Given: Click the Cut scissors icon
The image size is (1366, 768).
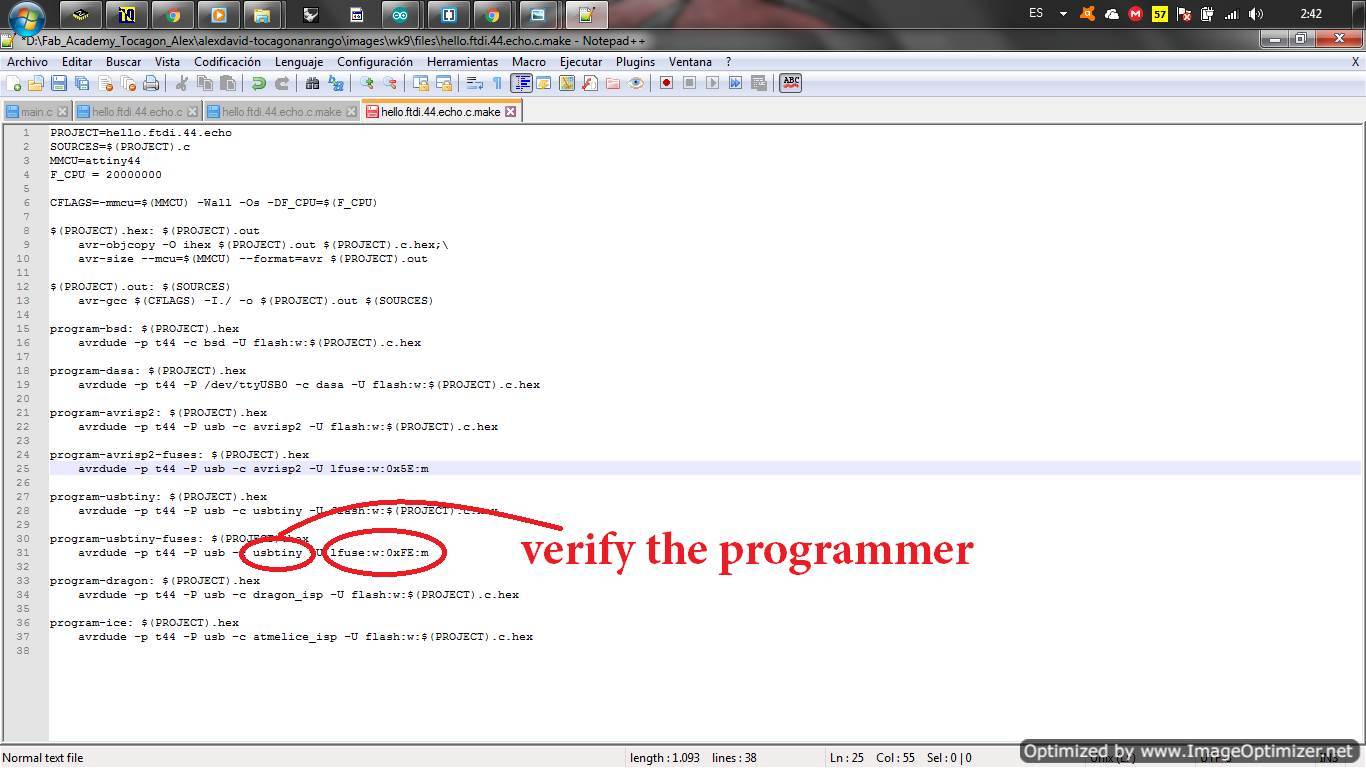Looking at the screenshot, I should tap(182, 83).
